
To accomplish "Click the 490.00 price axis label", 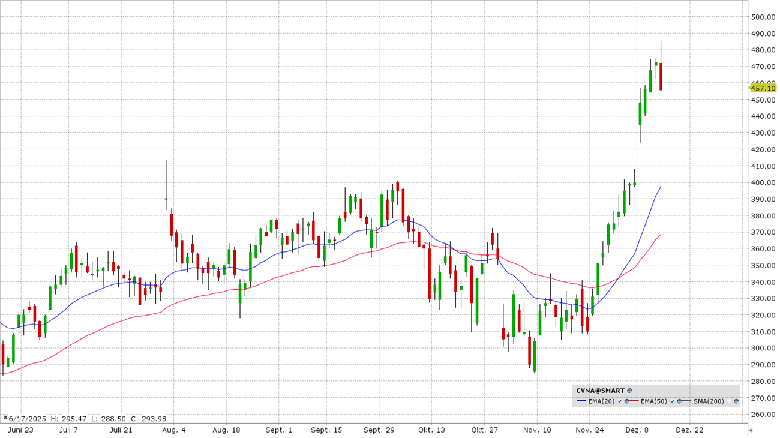I will [764, 33].
